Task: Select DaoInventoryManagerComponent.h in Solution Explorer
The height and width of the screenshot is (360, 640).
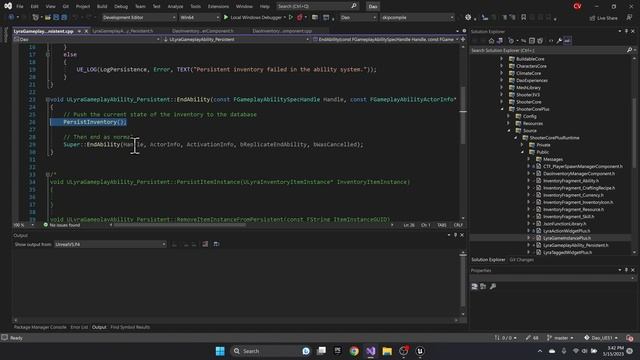Action: [x=578, y=173]
